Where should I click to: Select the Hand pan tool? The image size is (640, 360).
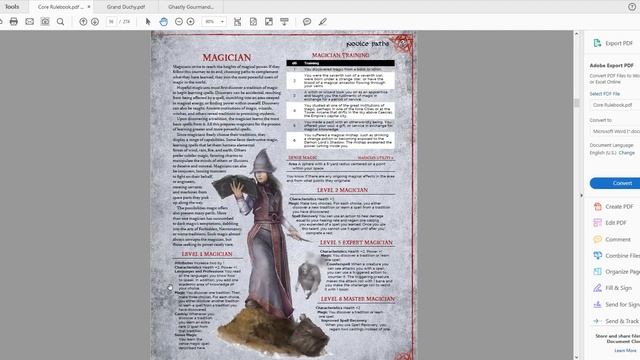point(163,22)
